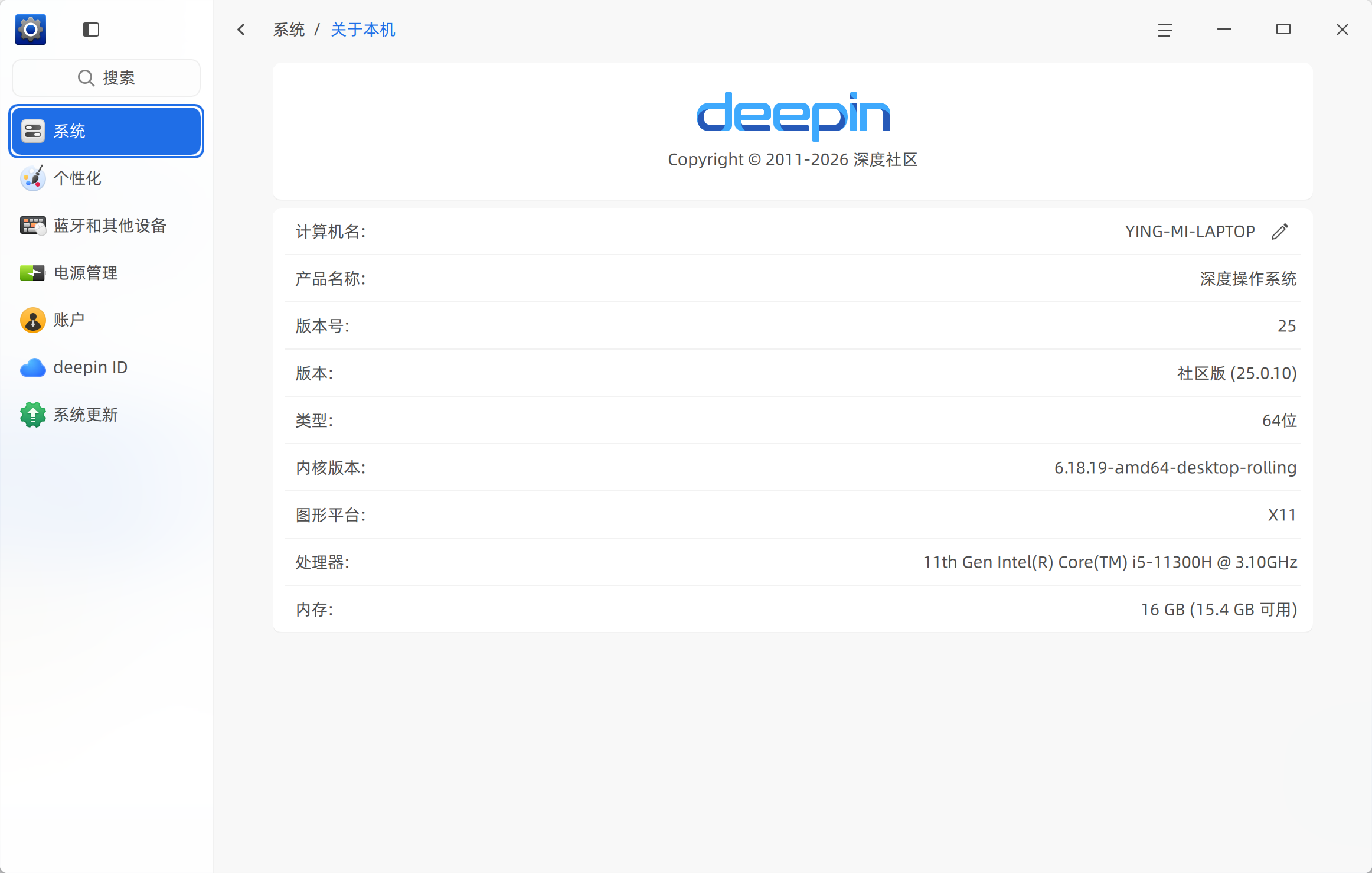Click the kernel version value text
The height and width of the screenshot is (873, 1372).
(1175, 468)
